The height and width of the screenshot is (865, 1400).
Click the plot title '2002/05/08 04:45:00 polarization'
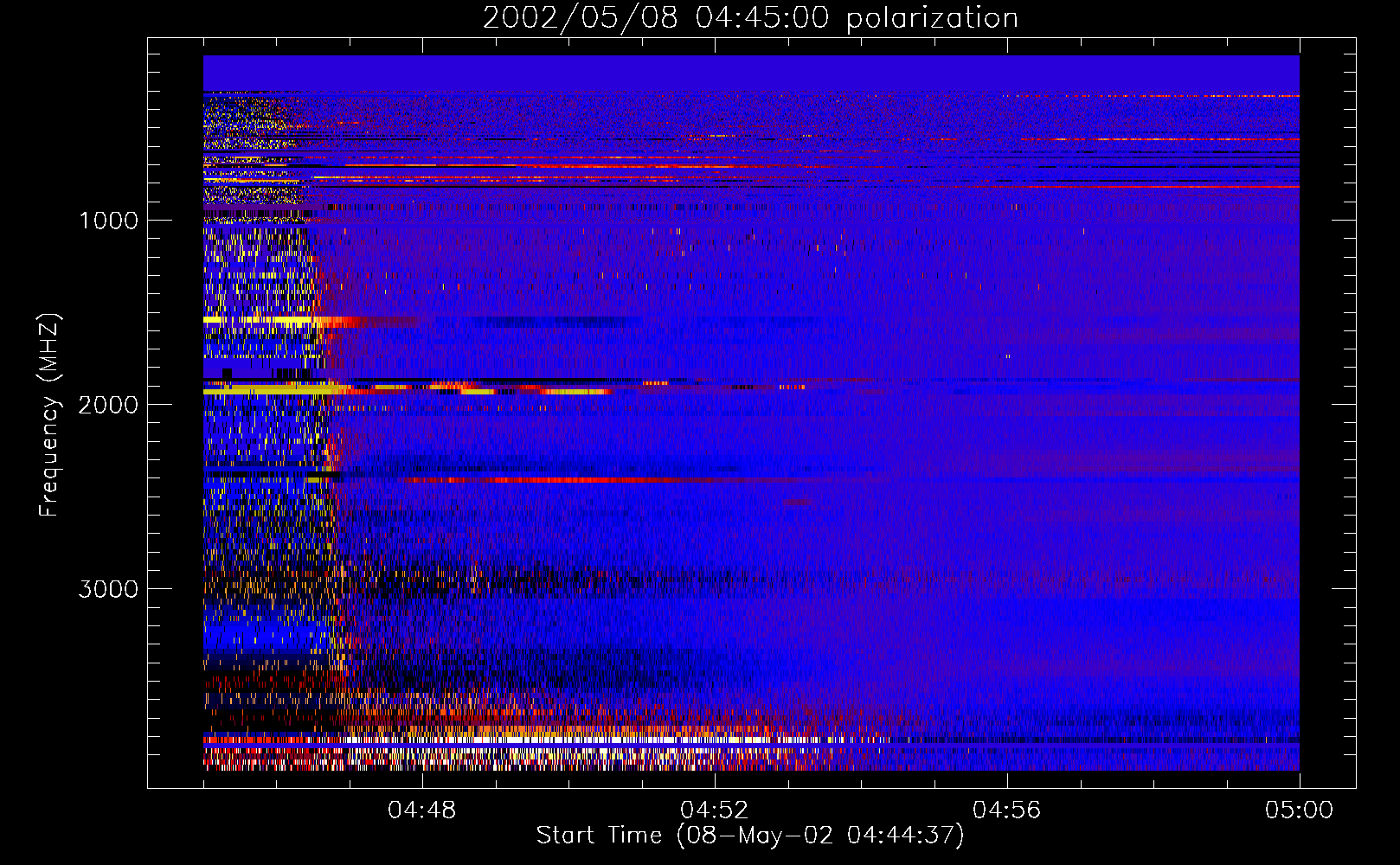pos(750,17)
